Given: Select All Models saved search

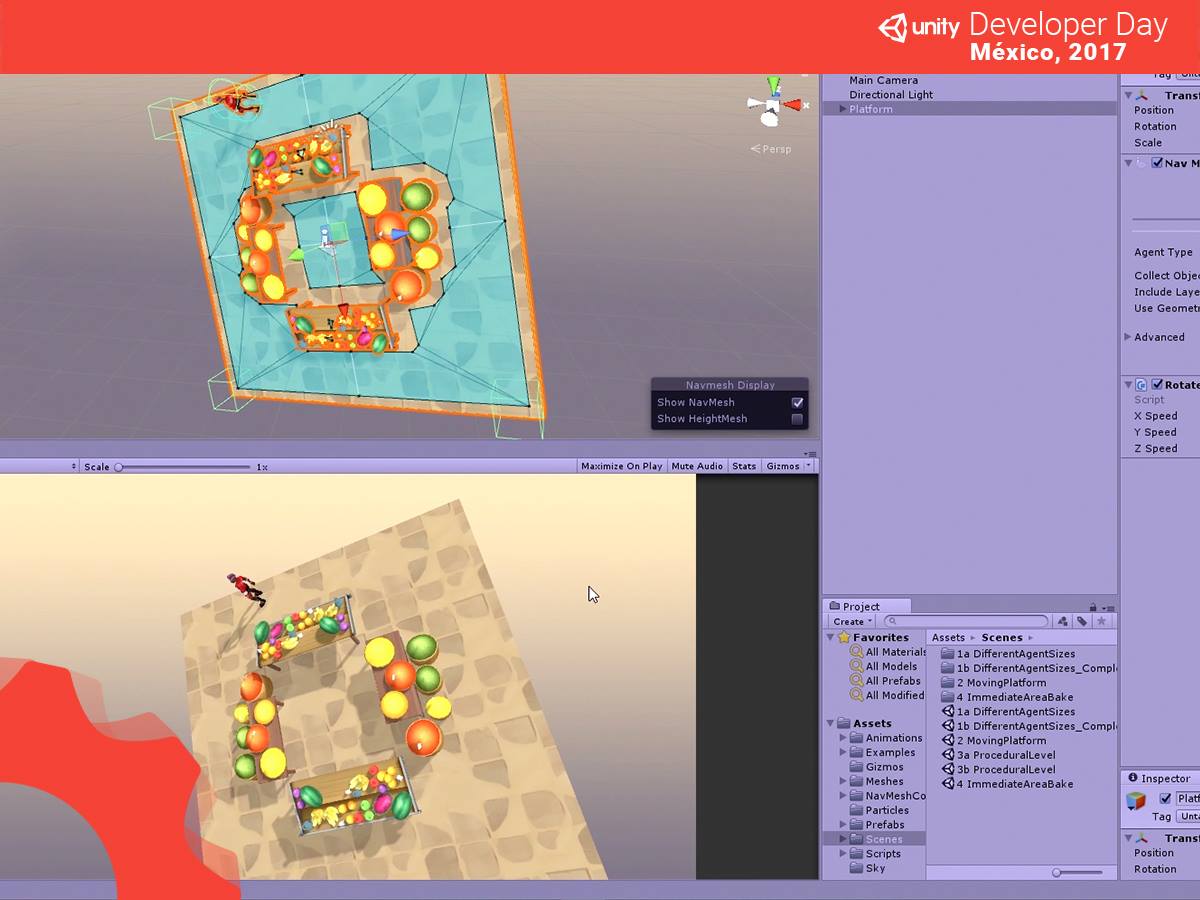Looking at the screenshot, I should 891,667.
